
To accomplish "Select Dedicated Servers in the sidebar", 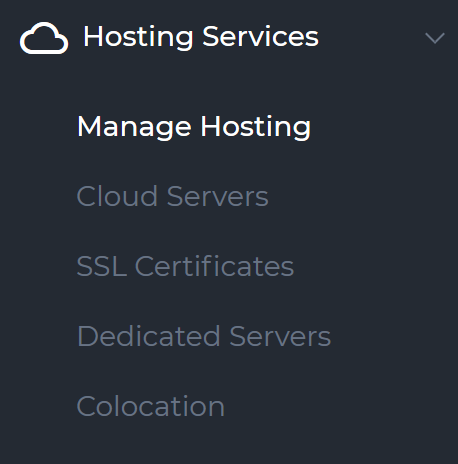I will (x=204, y=336).
